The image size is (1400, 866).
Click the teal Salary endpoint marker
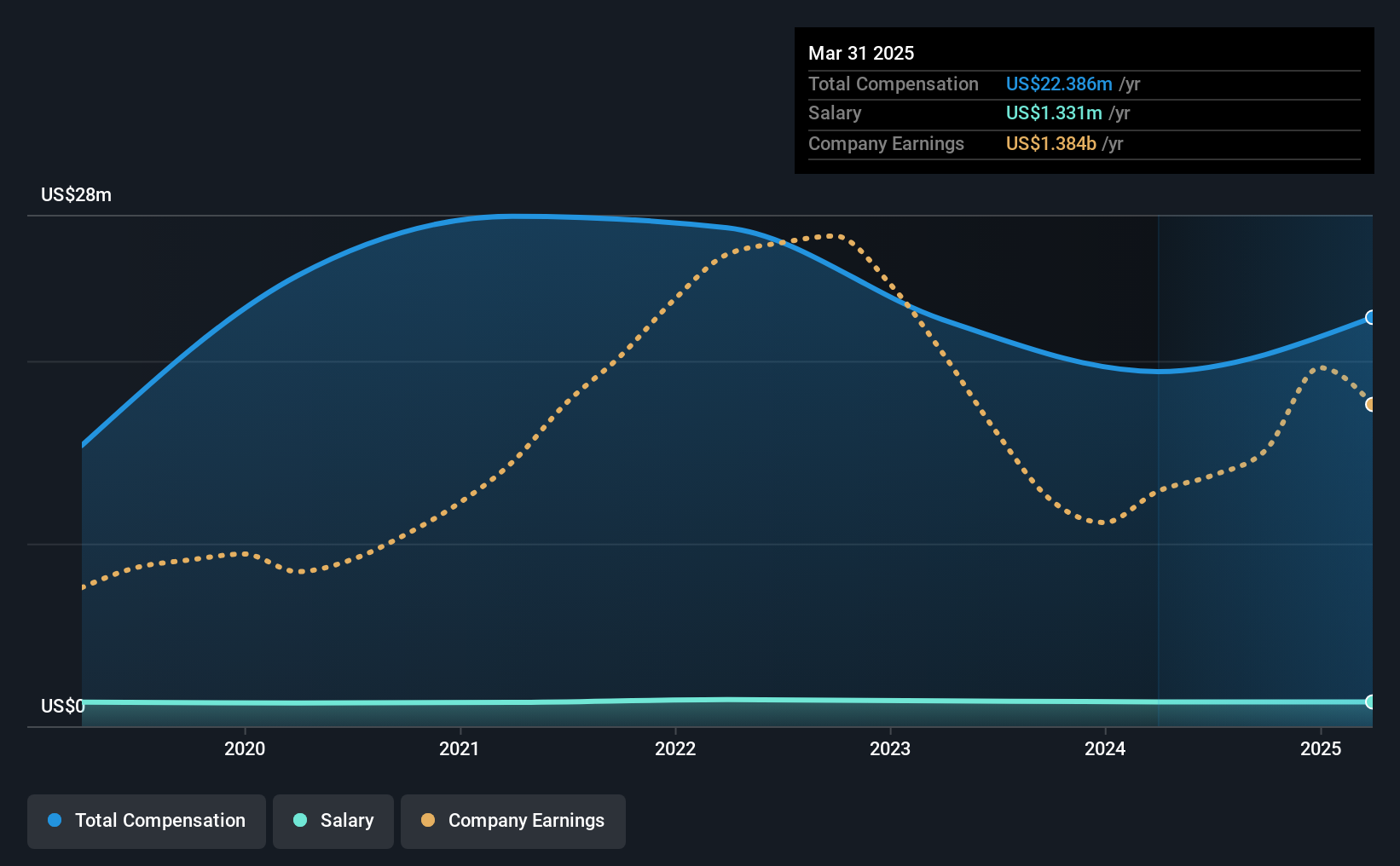[1371, 701]
